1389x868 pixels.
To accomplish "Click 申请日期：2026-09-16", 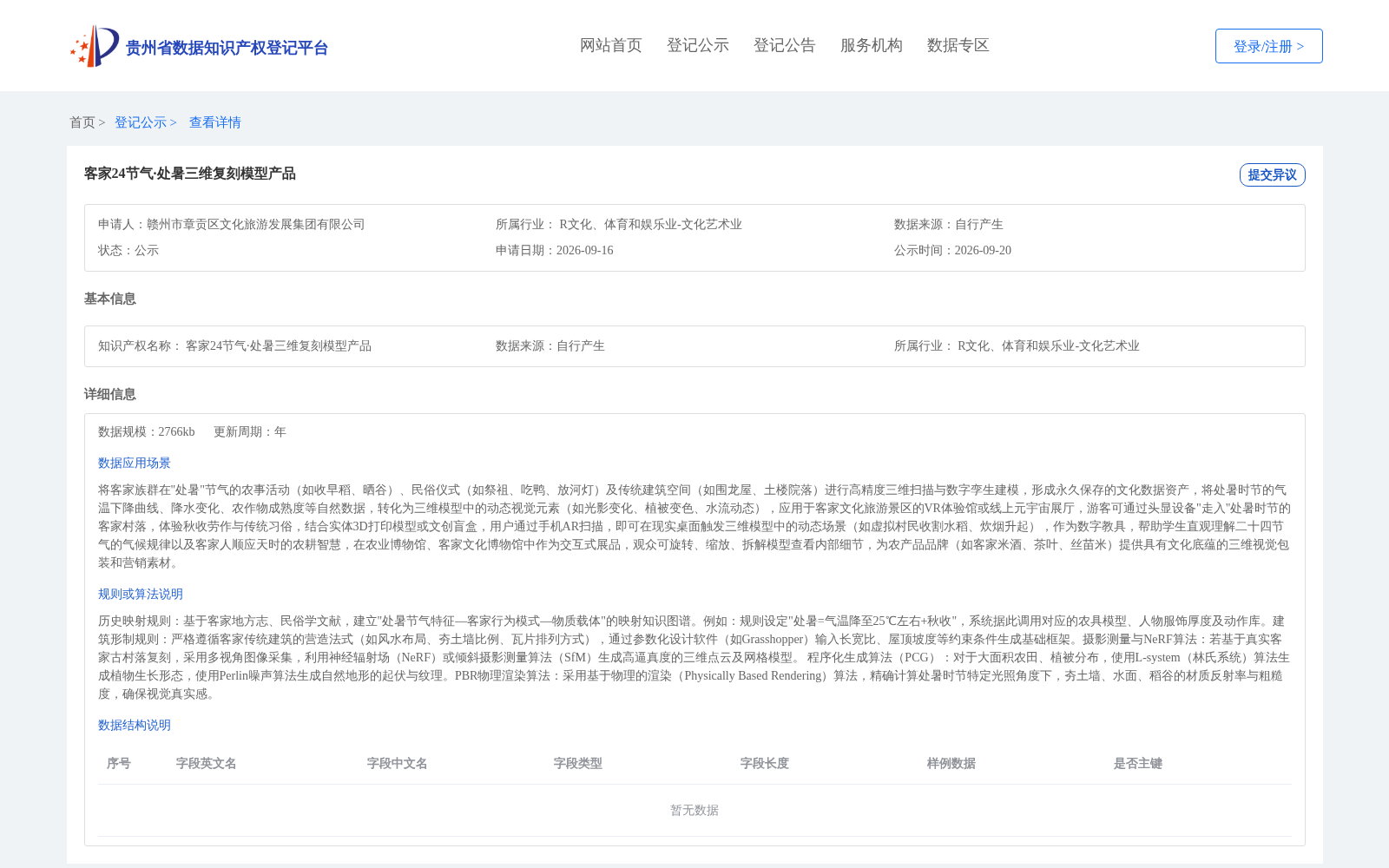I will 555,250.
